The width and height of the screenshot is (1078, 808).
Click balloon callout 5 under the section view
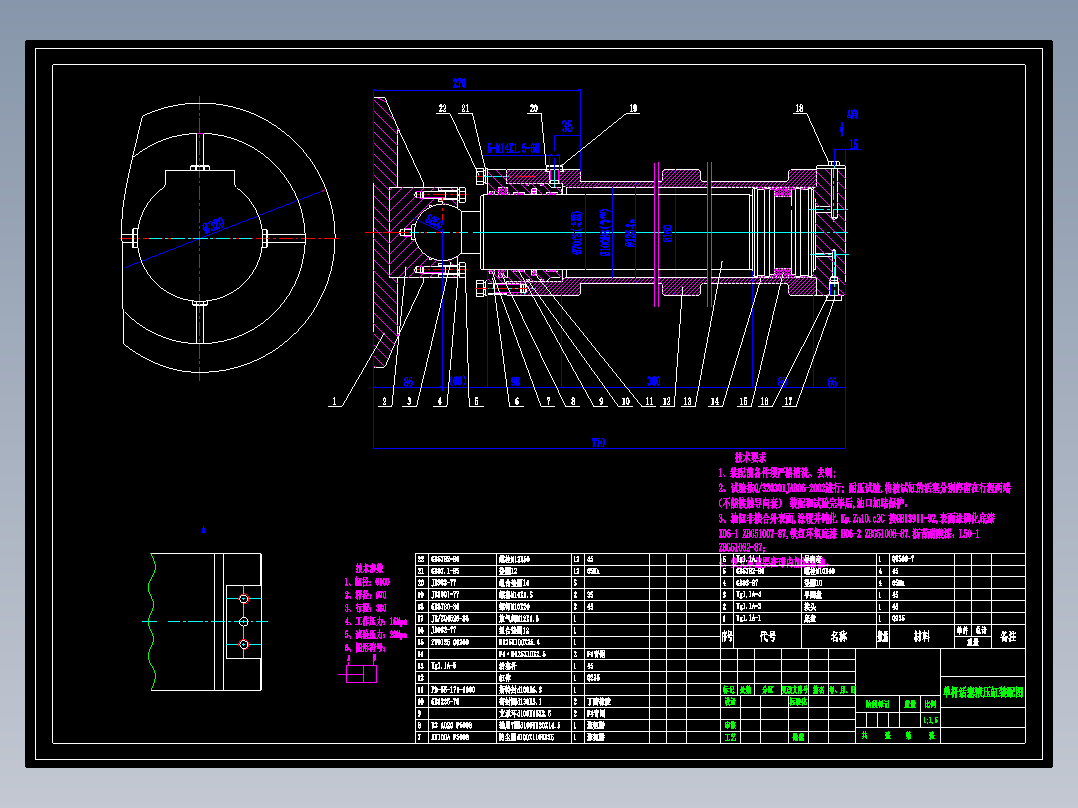[476, 402]
